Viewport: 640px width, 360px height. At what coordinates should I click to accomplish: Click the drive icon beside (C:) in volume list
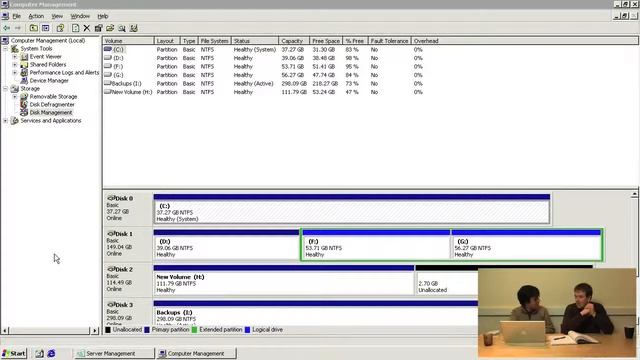click(108, 49)
